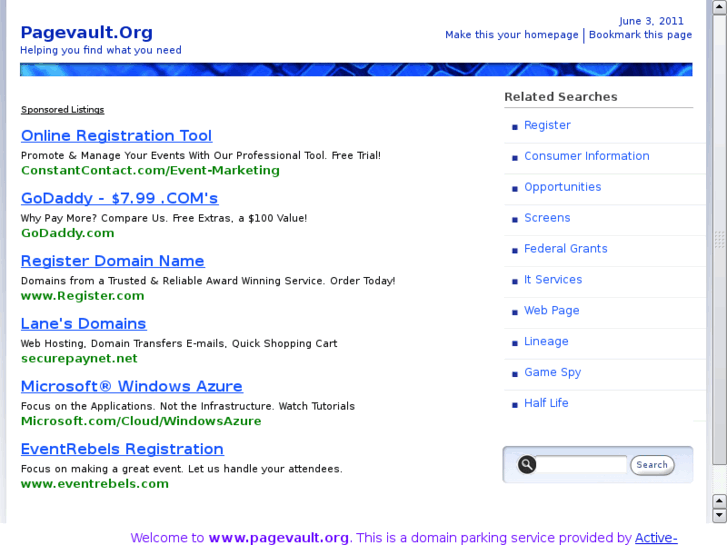Select the Half Life related search
The image size is (727, 545).
[x=546, y=403]
